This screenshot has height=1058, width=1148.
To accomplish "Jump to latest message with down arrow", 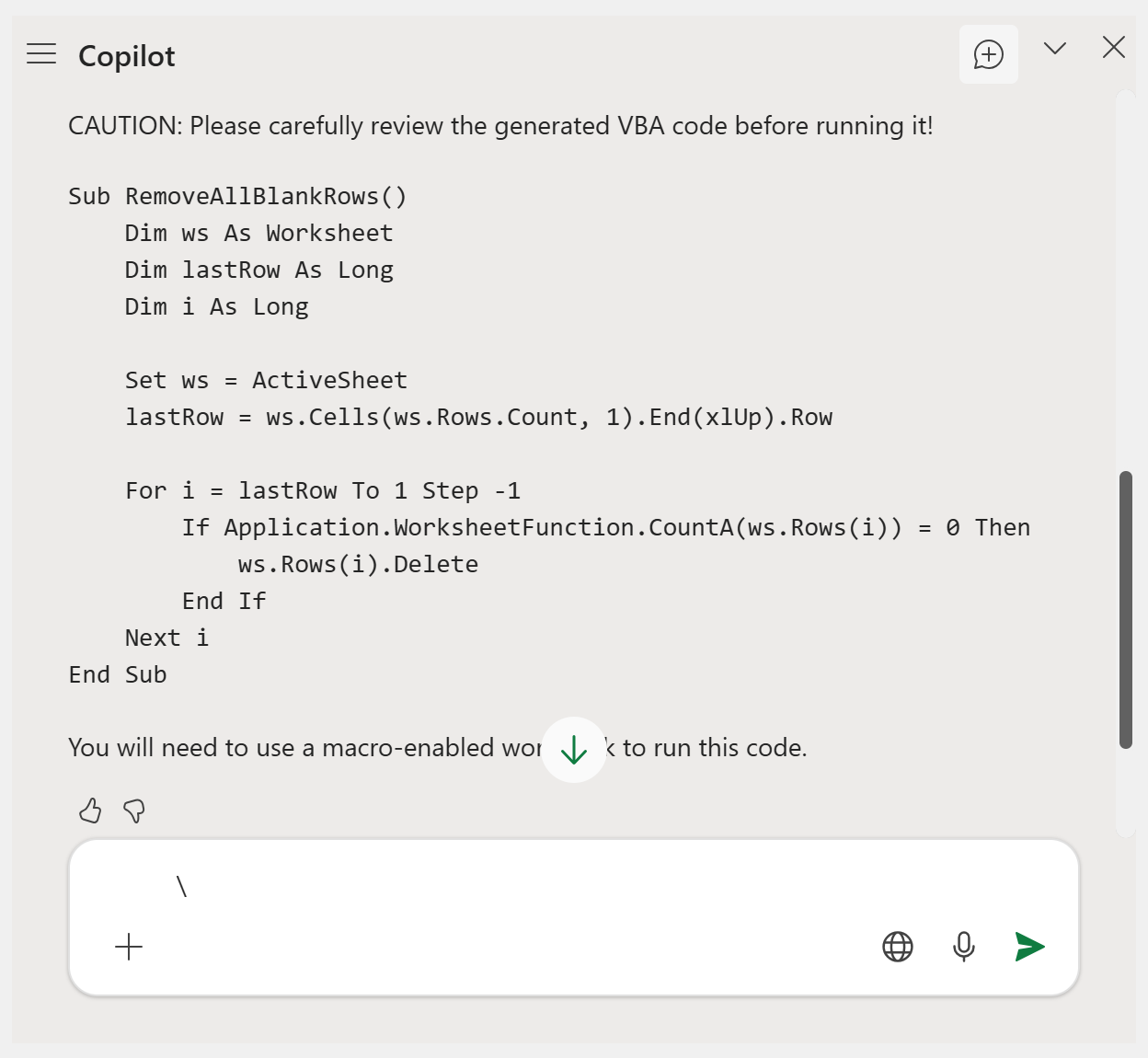I will point(574,750).
